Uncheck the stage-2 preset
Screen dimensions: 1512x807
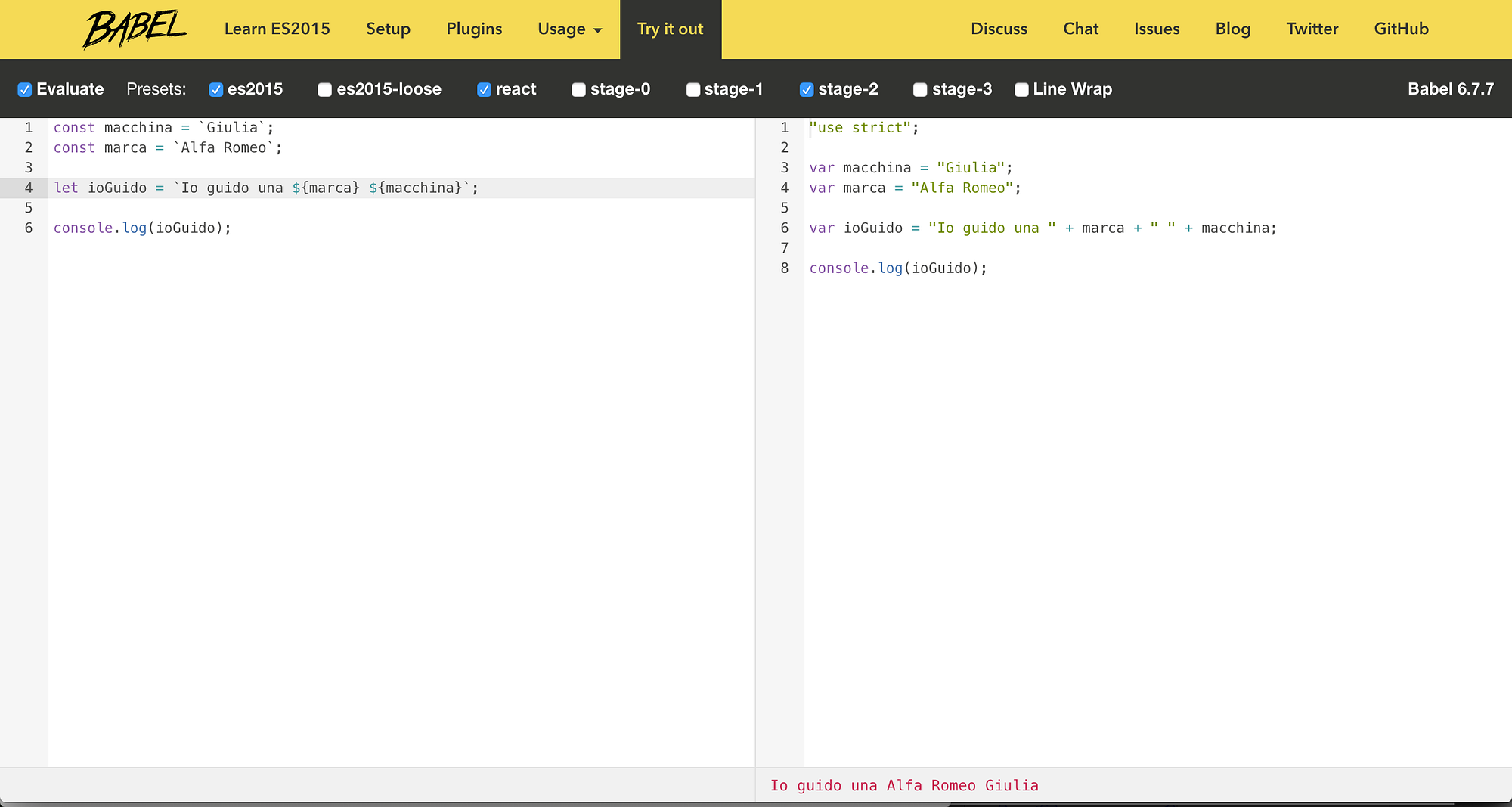coord(807,89)
